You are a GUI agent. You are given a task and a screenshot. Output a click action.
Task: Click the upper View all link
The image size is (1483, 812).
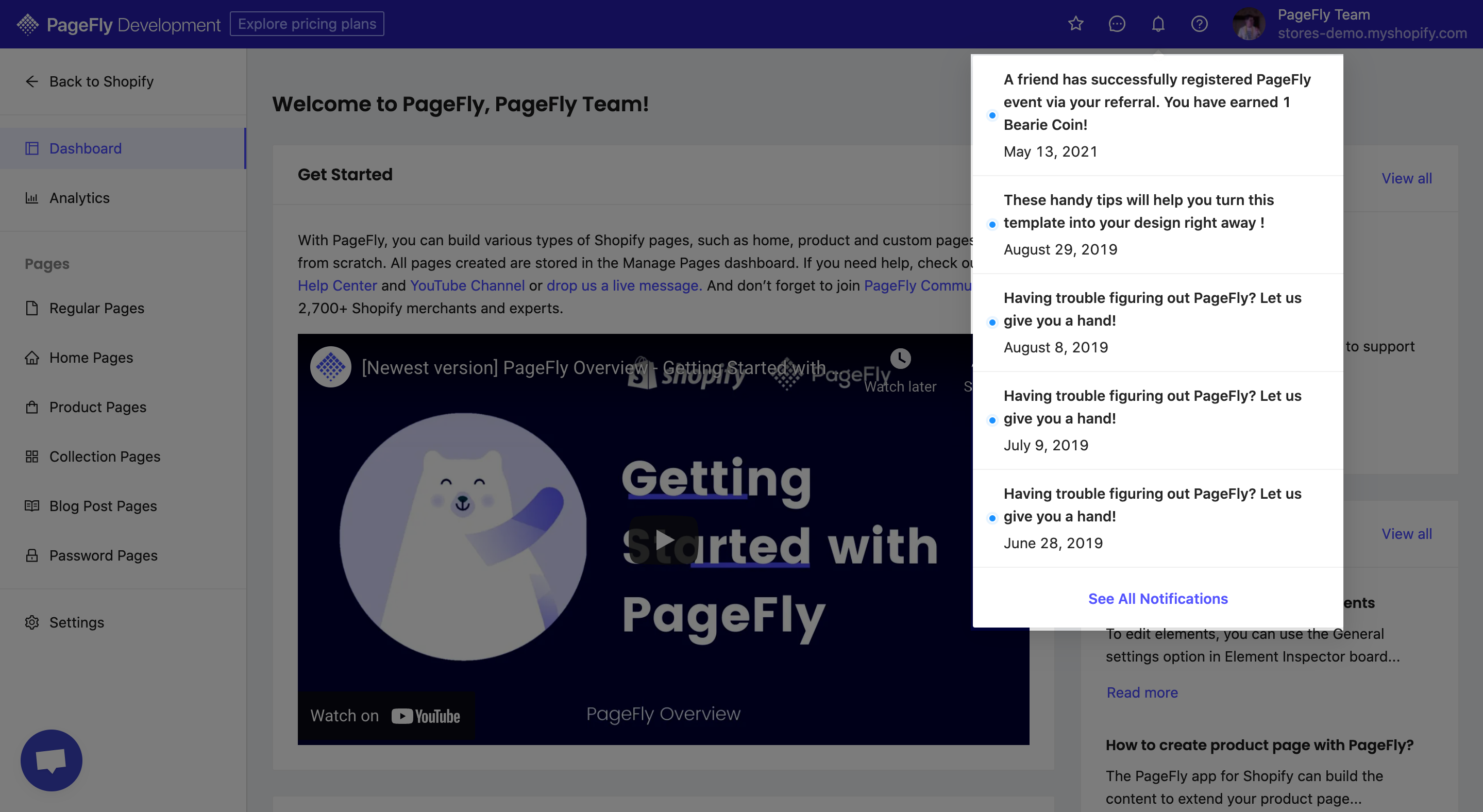(1406, 178)
